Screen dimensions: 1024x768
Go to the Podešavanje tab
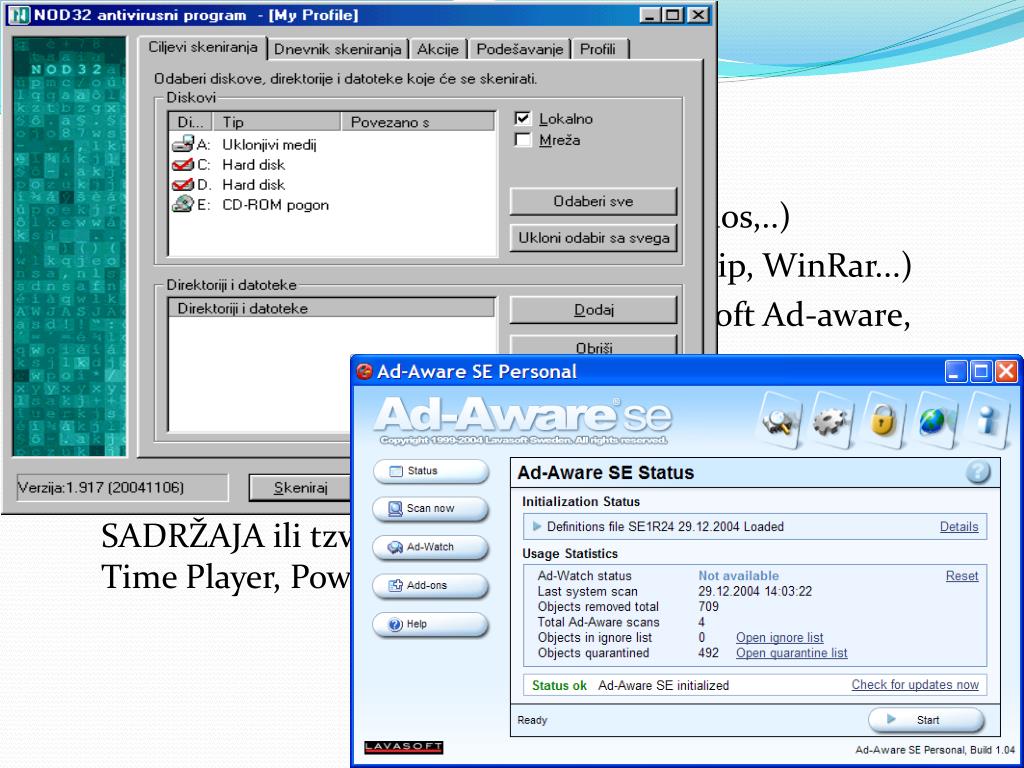coord(519,49)
